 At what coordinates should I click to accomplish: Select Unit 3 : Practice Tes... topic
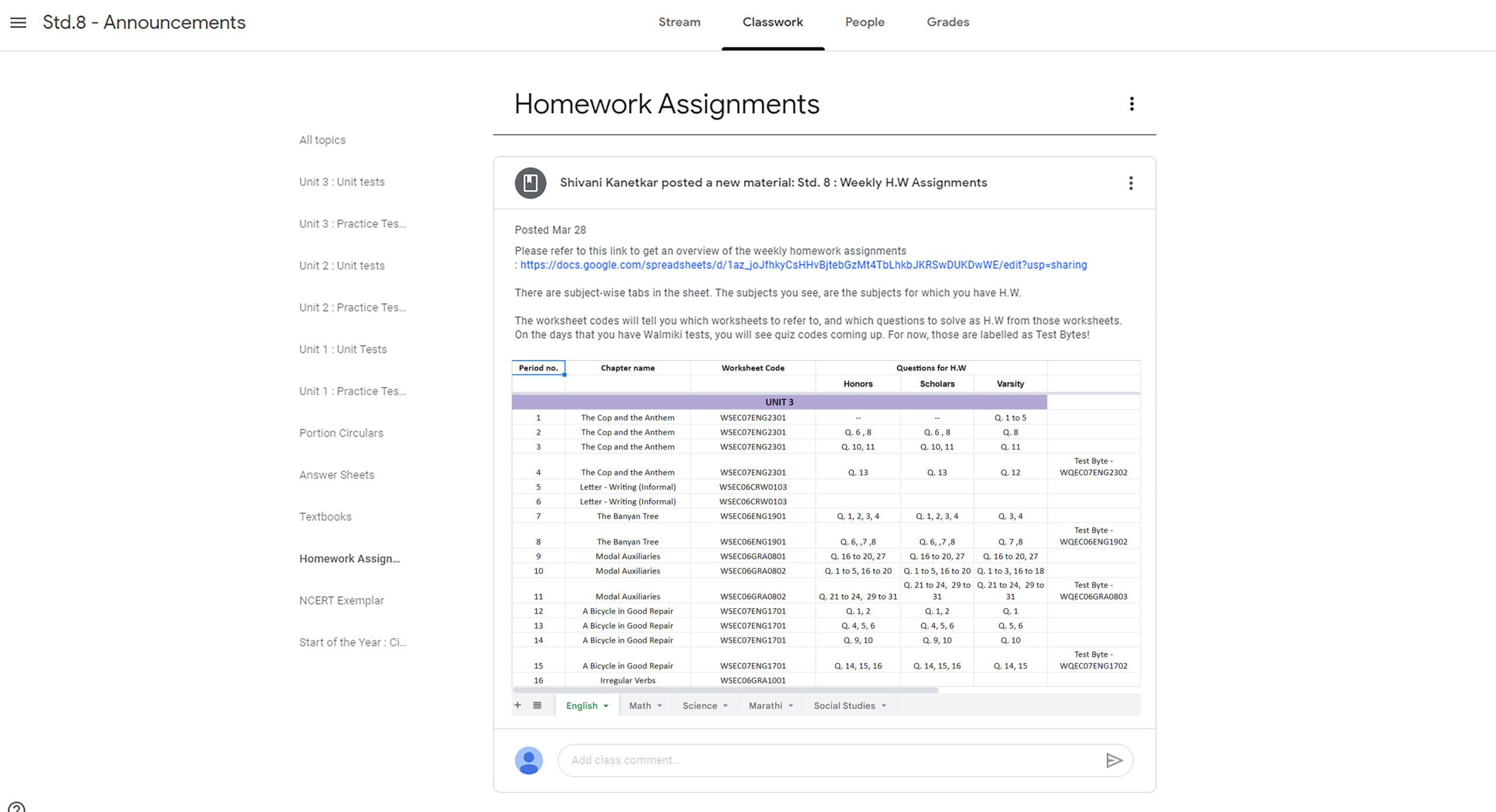[x=352, y=224]
